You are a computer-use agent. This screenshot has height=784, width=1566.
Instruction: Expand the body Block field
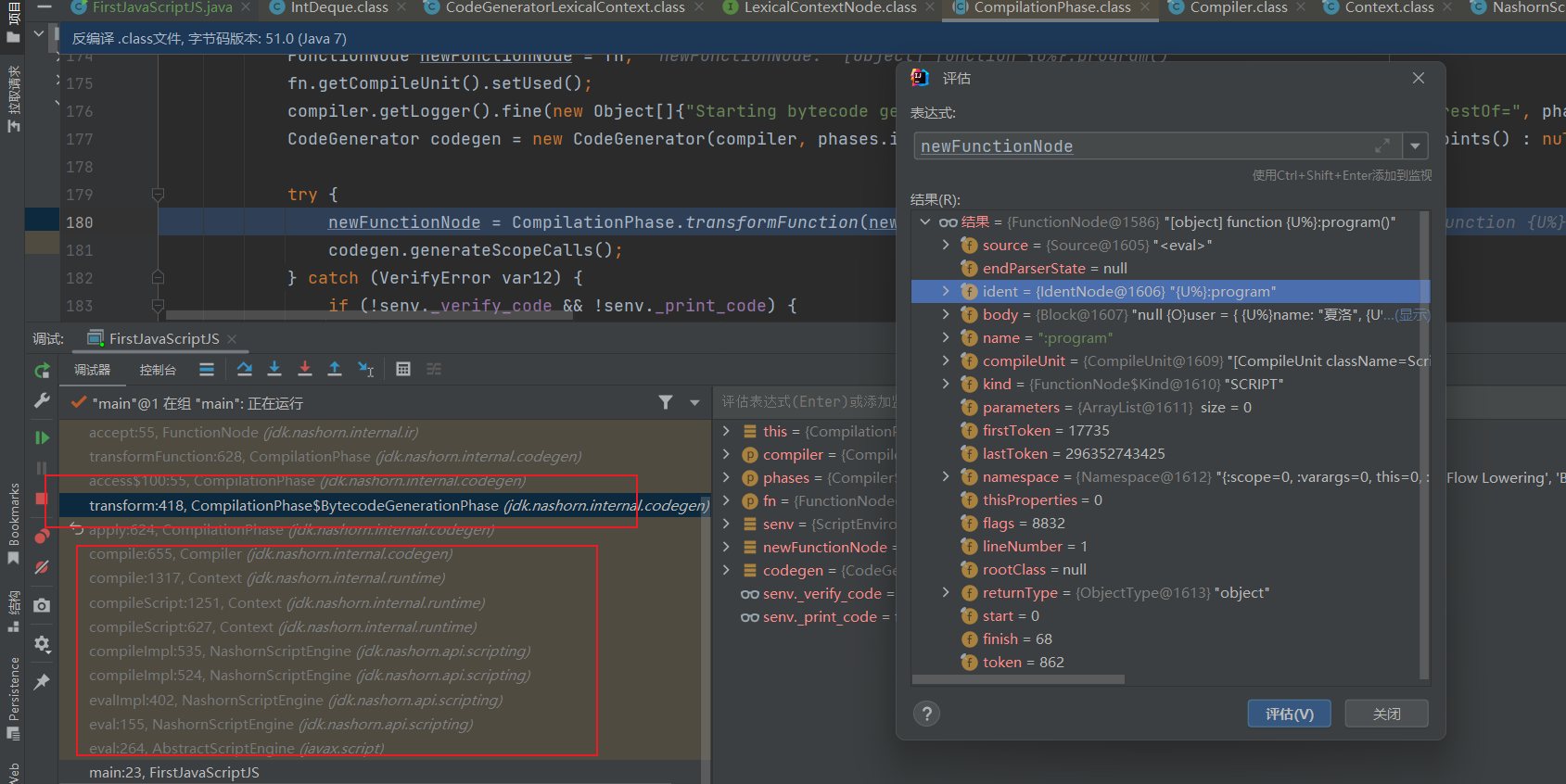tap(946, 314)
